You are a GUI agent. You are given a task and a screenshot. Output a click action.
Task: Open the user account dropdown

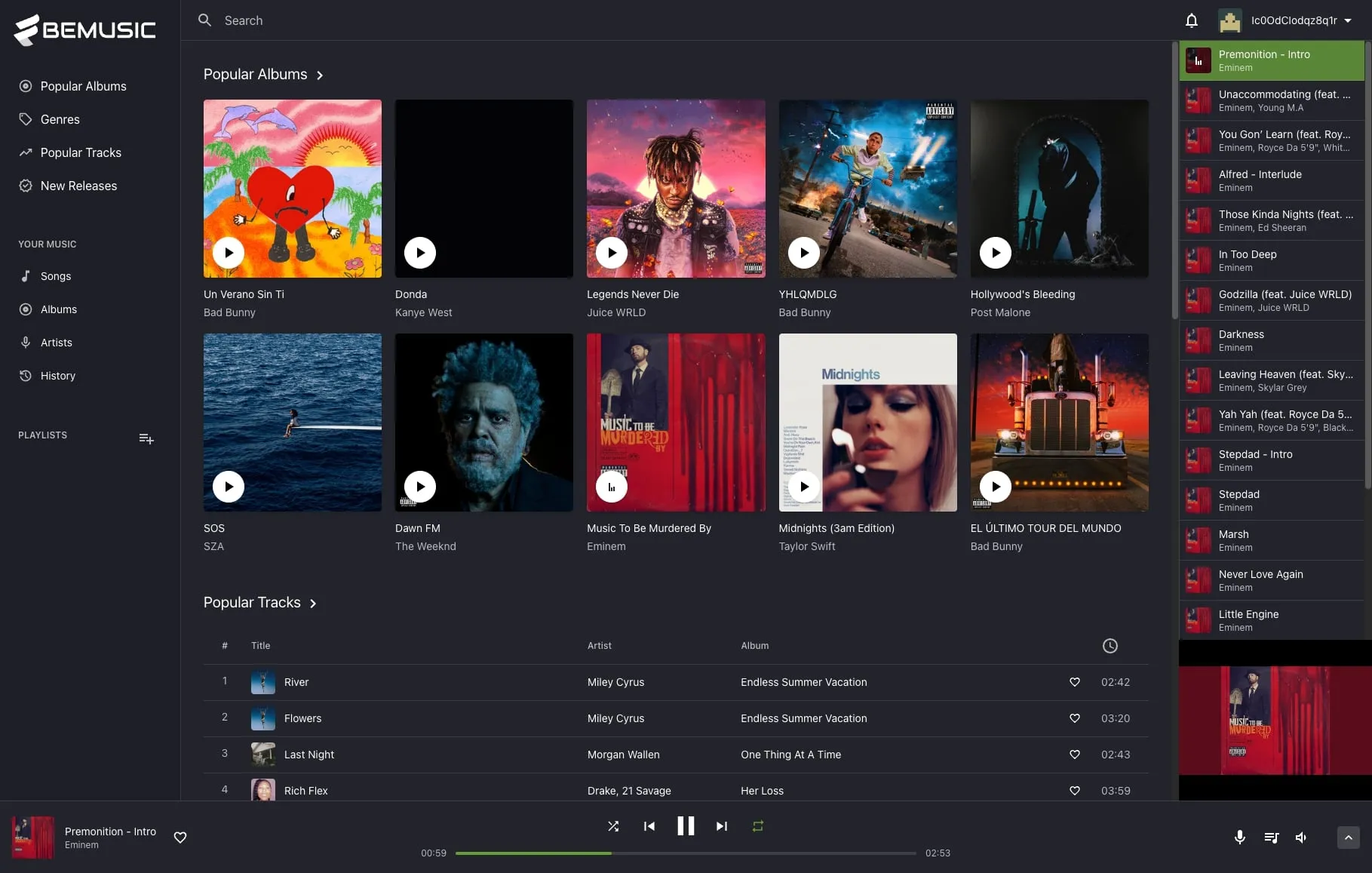pos(1285,20)
